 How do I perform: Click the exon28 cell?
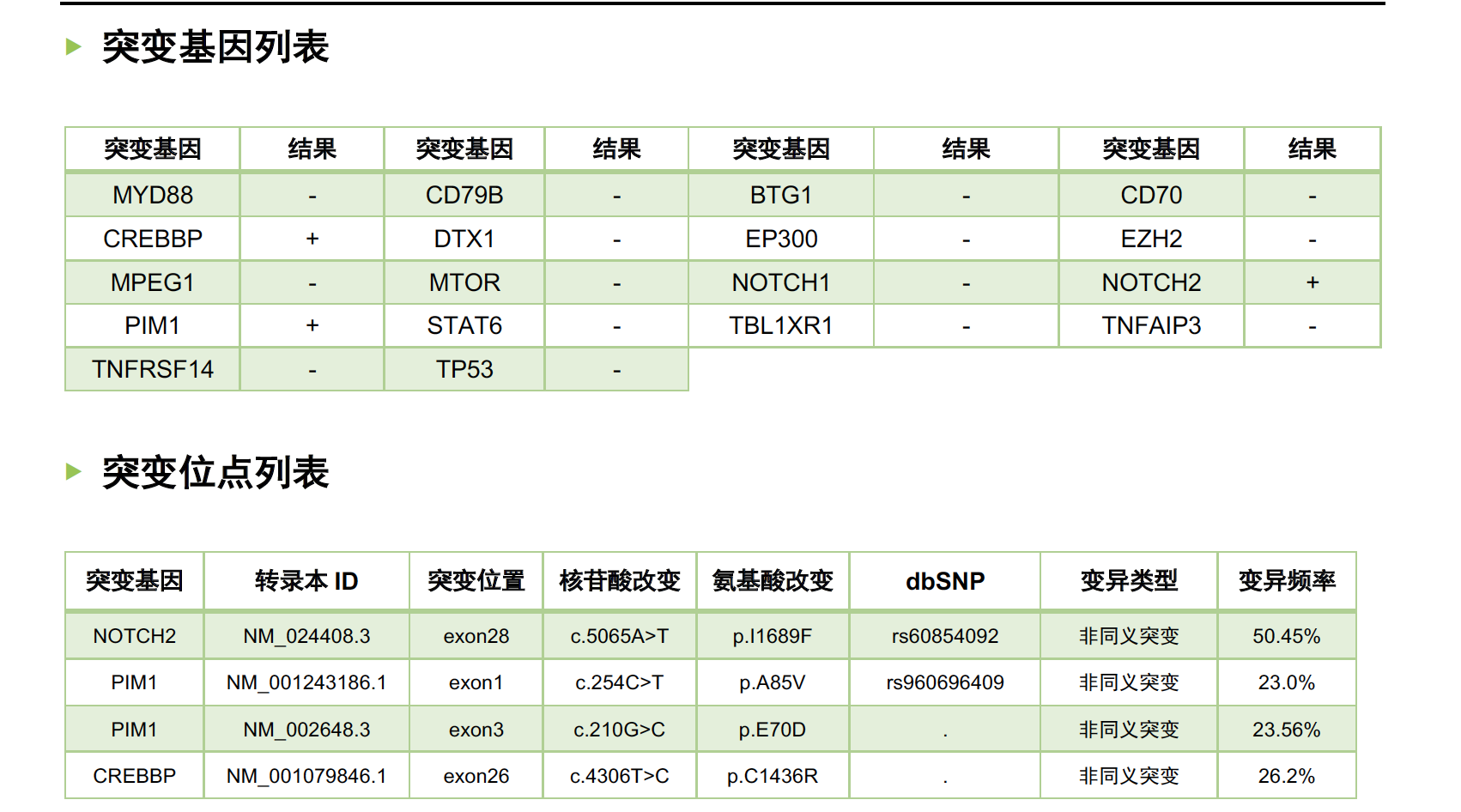476,636
